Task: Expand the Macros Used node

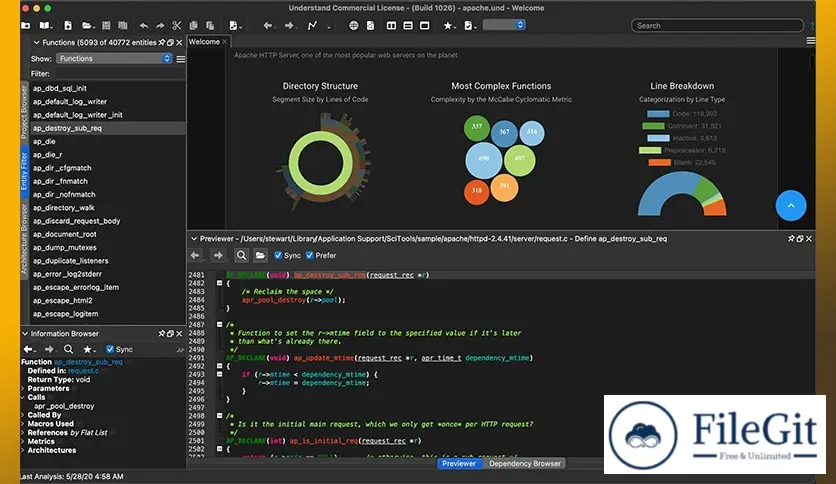Action: tap(23, 424)
